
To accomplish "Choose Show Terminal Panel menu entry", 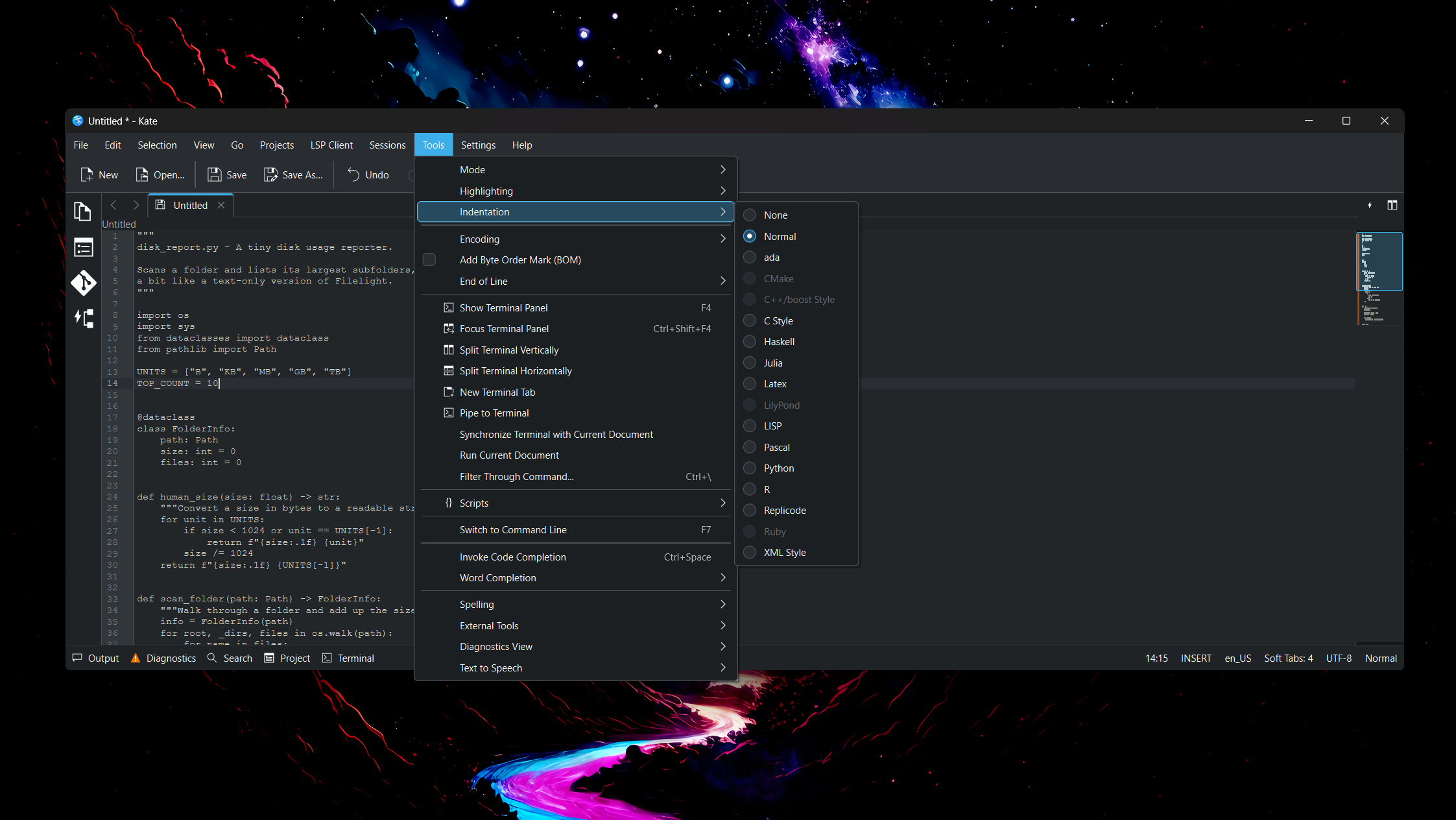I will pos(575,307).
